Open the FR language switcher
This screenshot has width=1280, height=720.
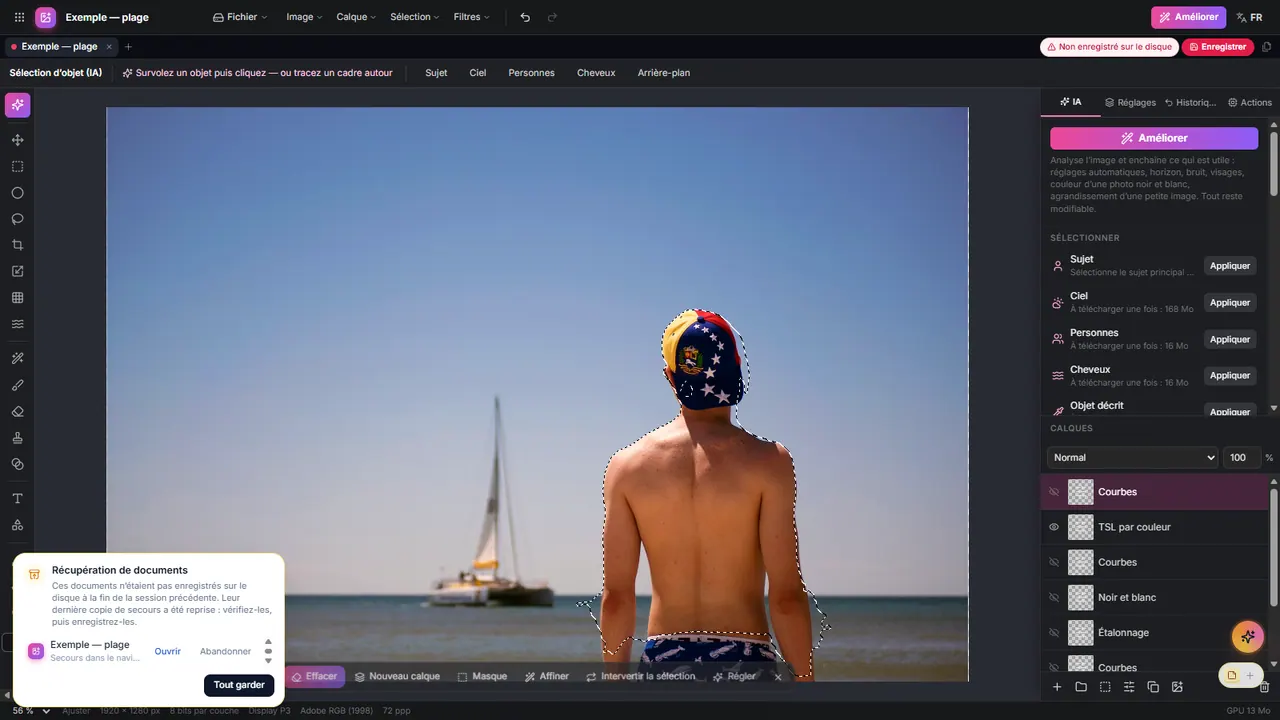point(1249,17)
